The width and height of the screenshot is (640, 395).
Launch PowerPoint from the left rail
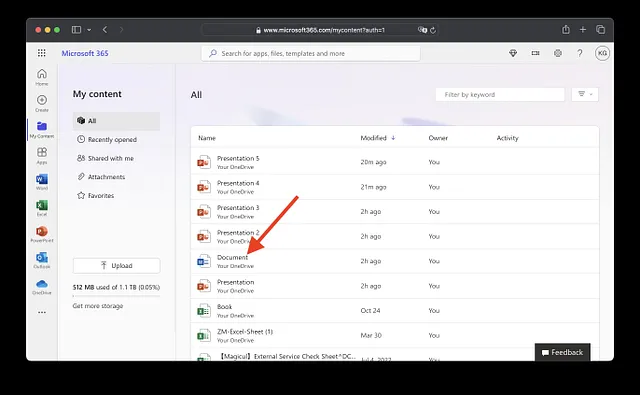coord(42,234)
